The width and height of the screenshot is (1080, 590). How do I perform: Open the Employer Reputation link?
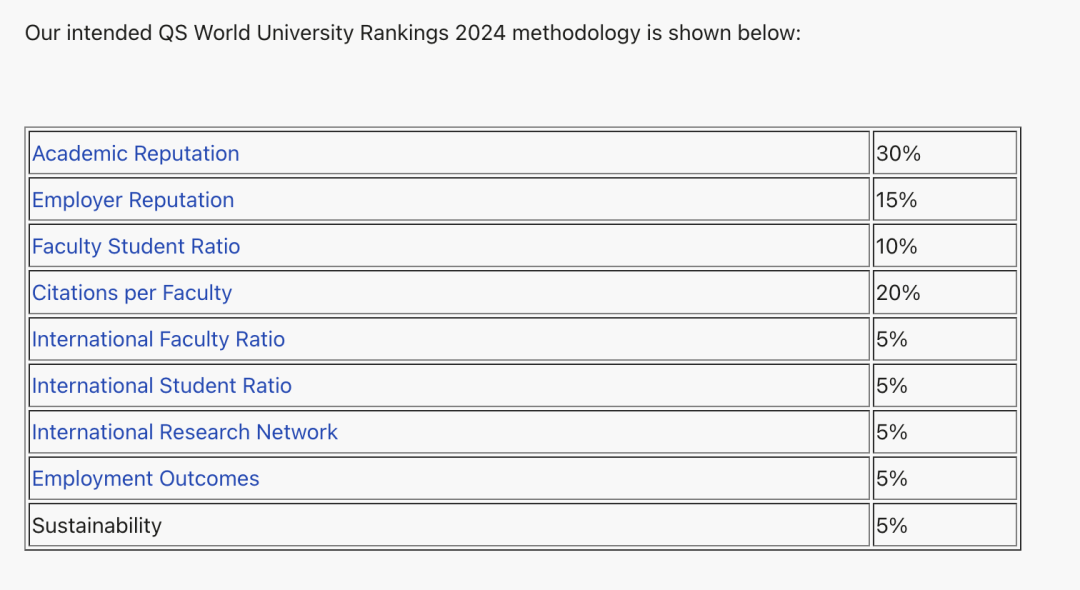[x=133, y=200]
